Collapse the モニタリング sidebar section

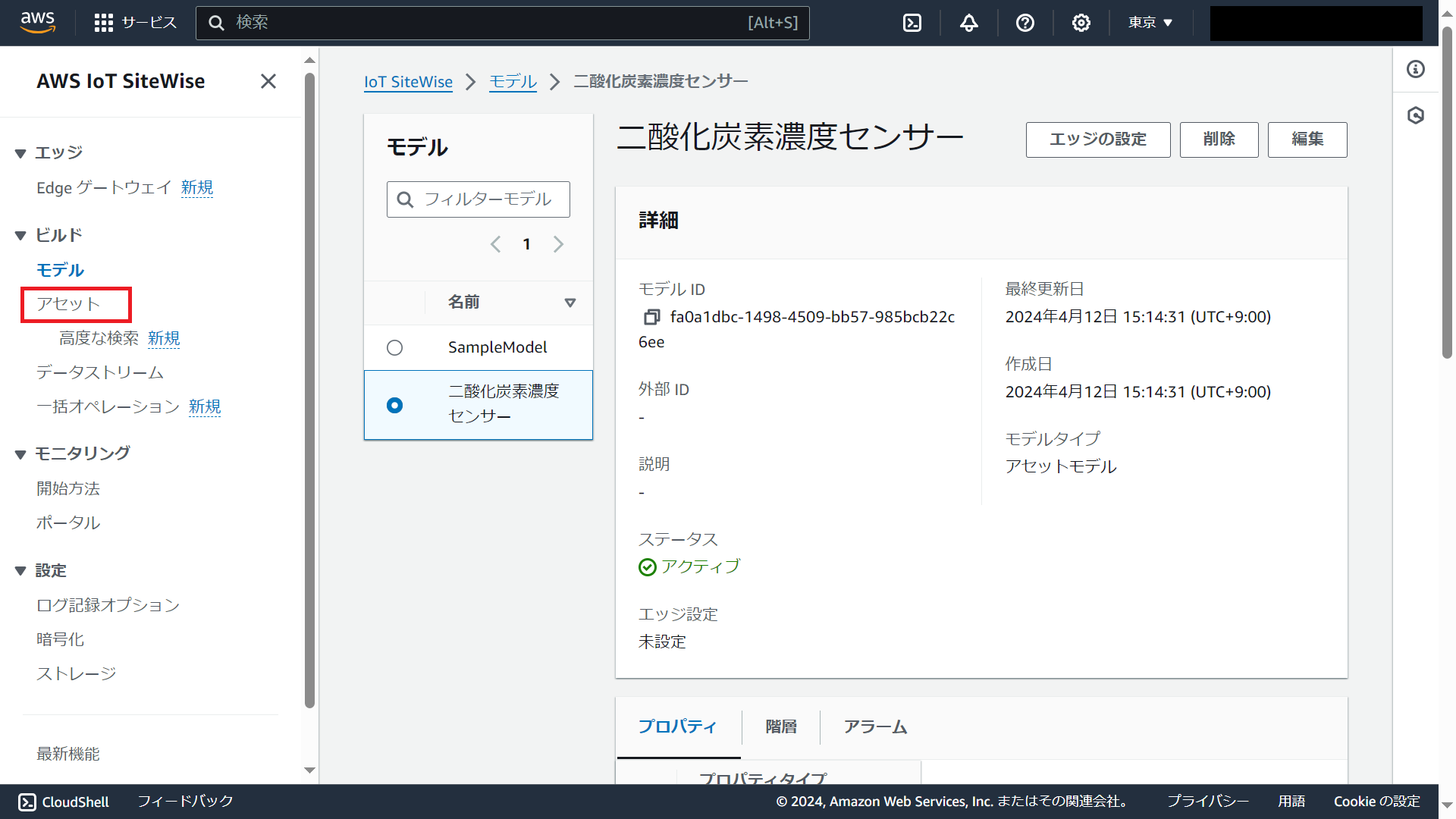coord(20,454)
